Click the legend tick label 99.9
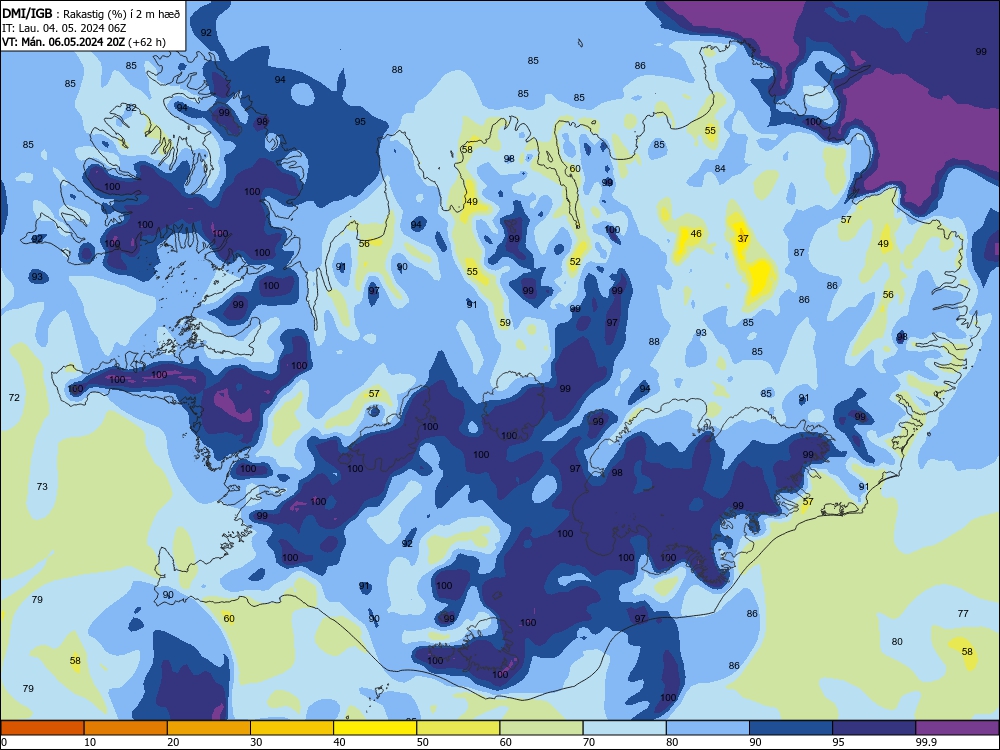 pos(926,742)
